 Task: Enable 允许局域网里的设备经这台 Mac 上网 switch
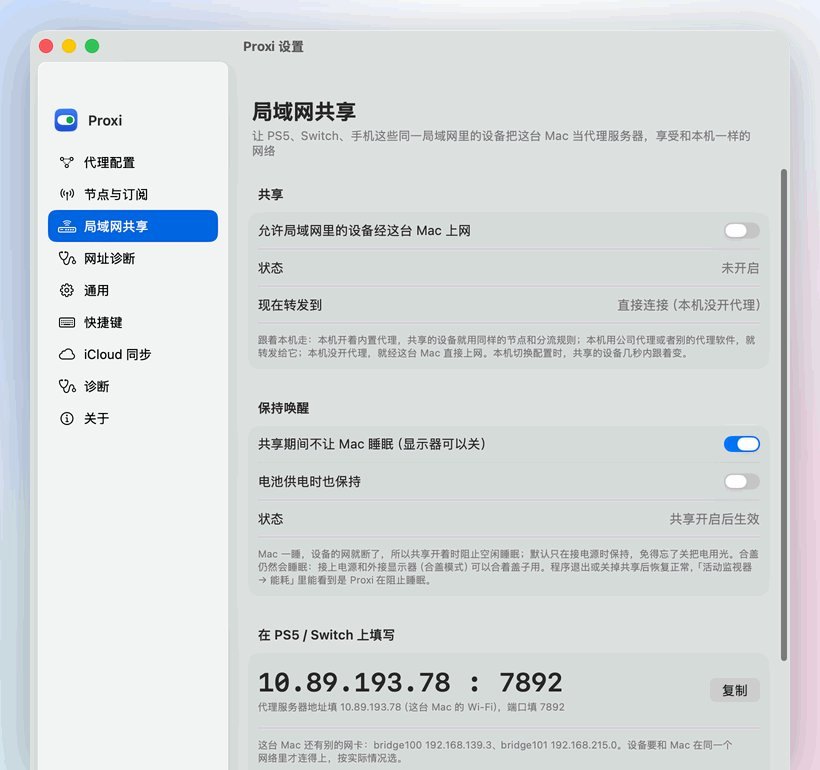742,231
